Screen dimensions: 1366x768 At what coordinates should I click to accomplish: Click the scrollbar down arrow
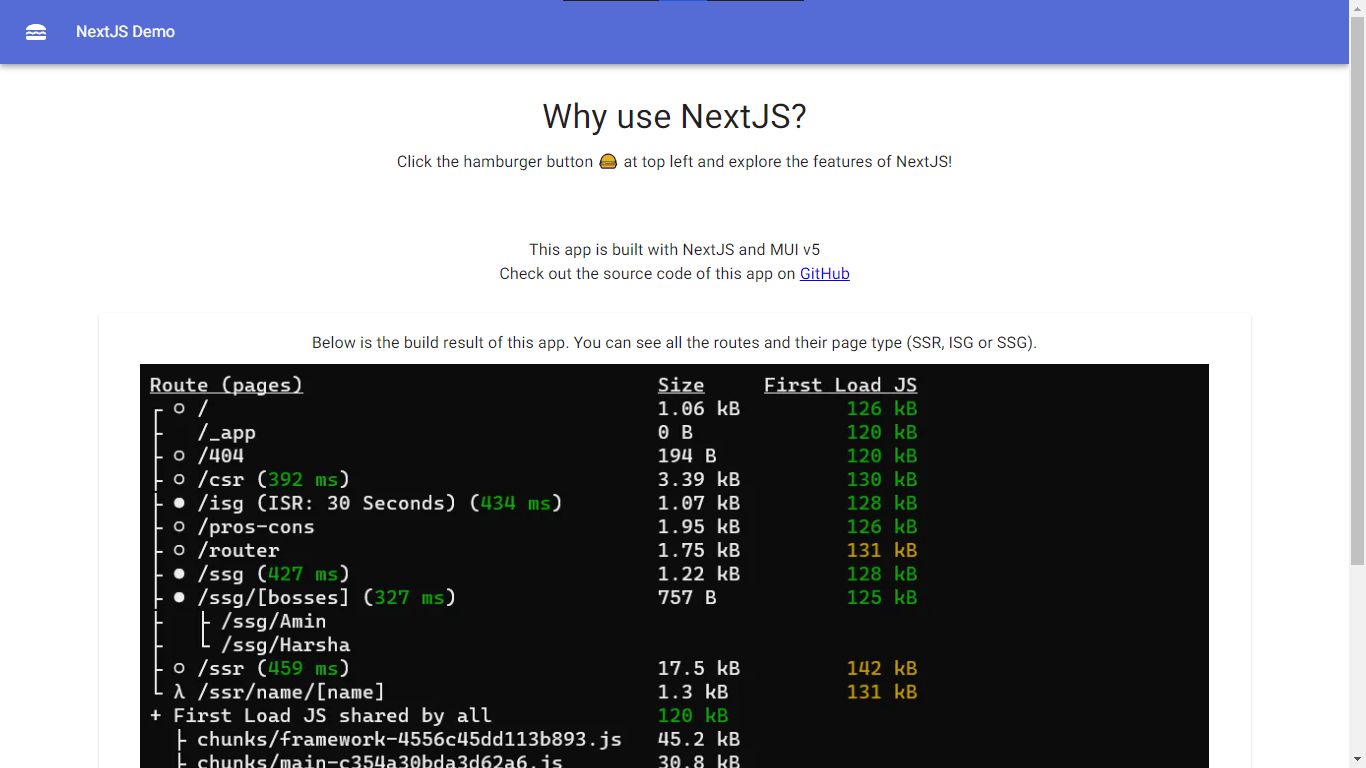[x=1357, y=760]
